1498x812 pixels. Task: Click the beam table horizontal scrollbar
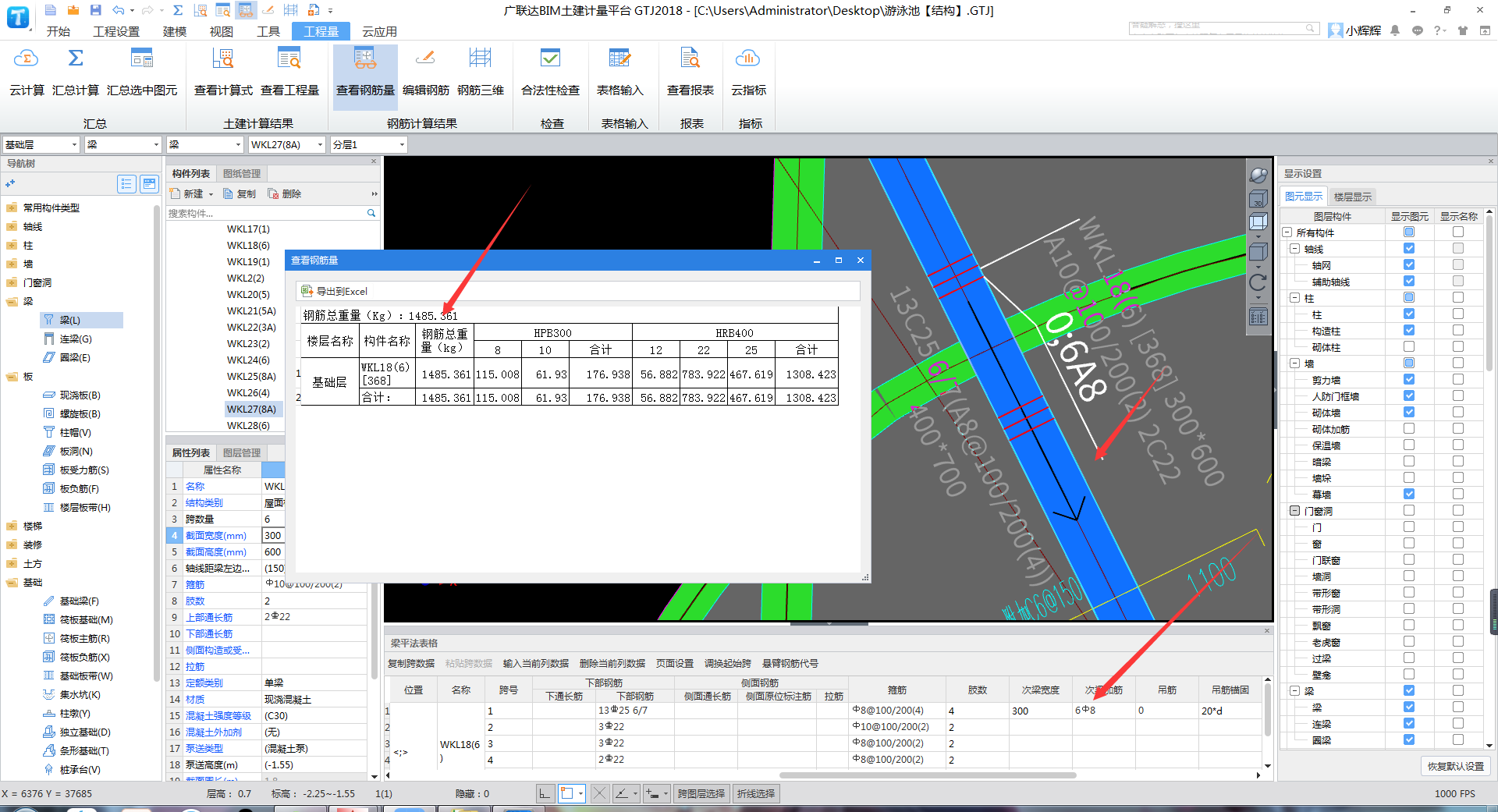point(927,775)
